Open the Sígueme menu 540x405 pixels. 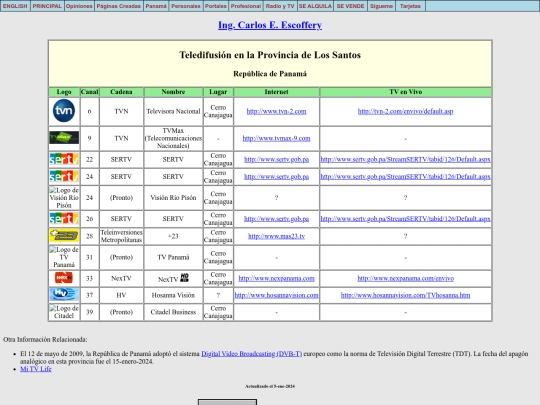tap(381, 6)
